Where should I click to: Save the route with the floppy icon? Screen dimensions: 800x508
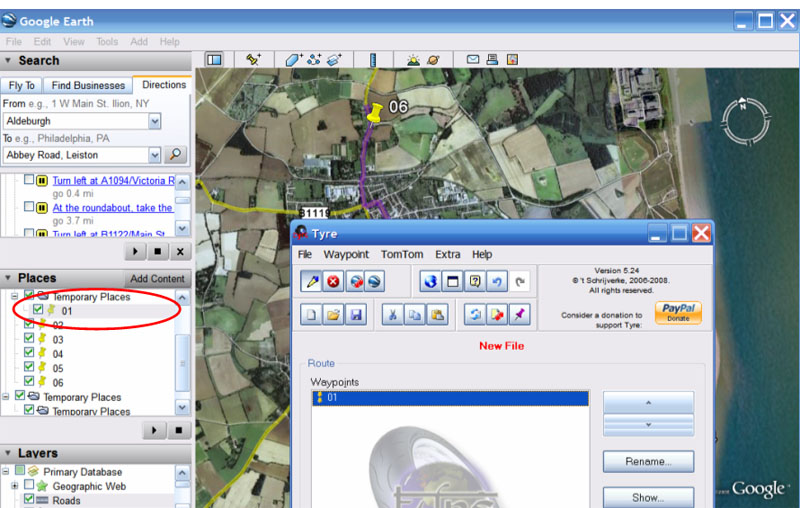356,315
